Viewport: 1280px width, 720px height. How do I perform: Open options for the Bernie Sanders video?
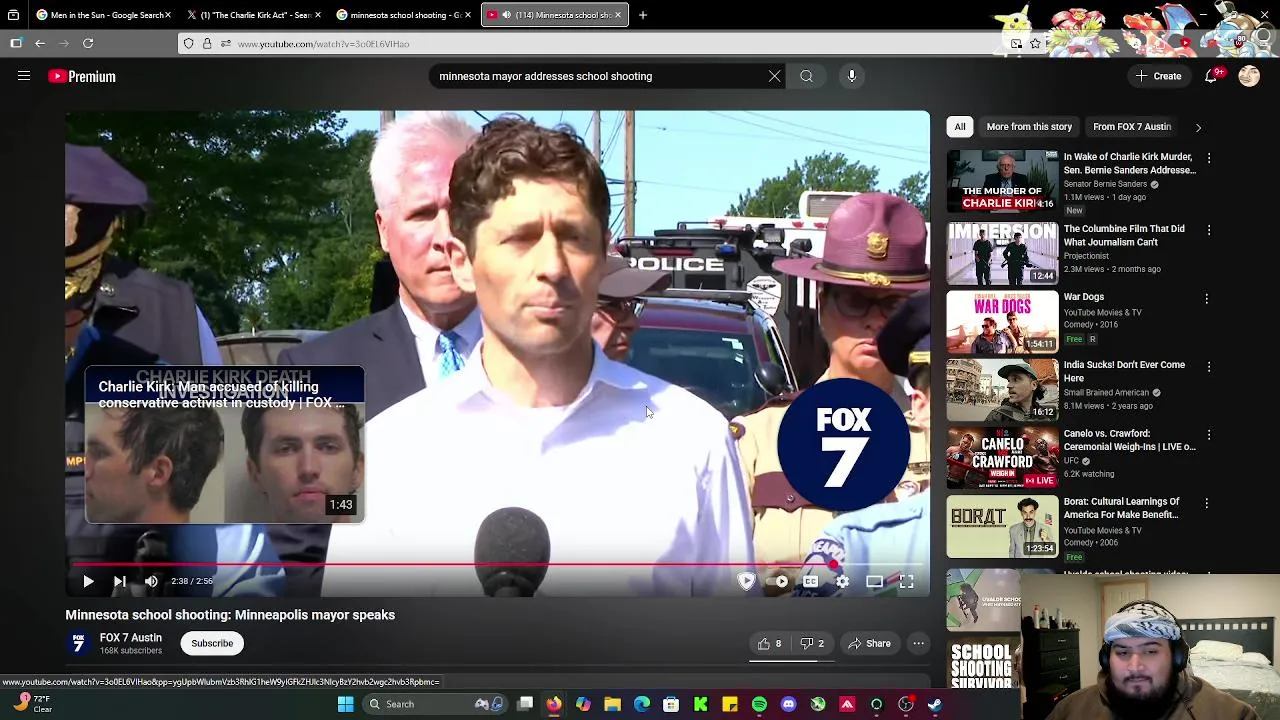(1208, 158)
